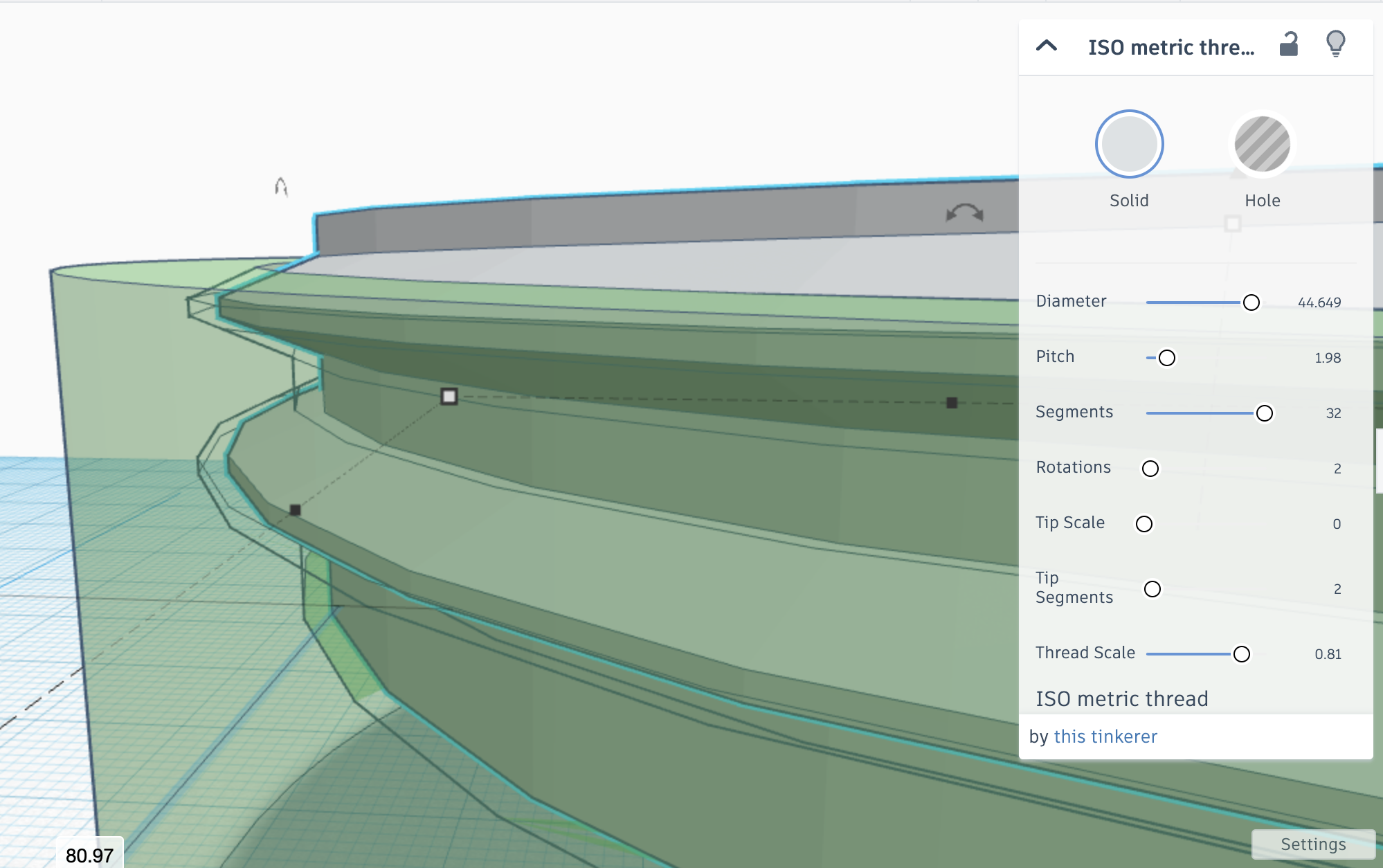
Task: Click the Segments slider handle
Action: (1264, 413)
